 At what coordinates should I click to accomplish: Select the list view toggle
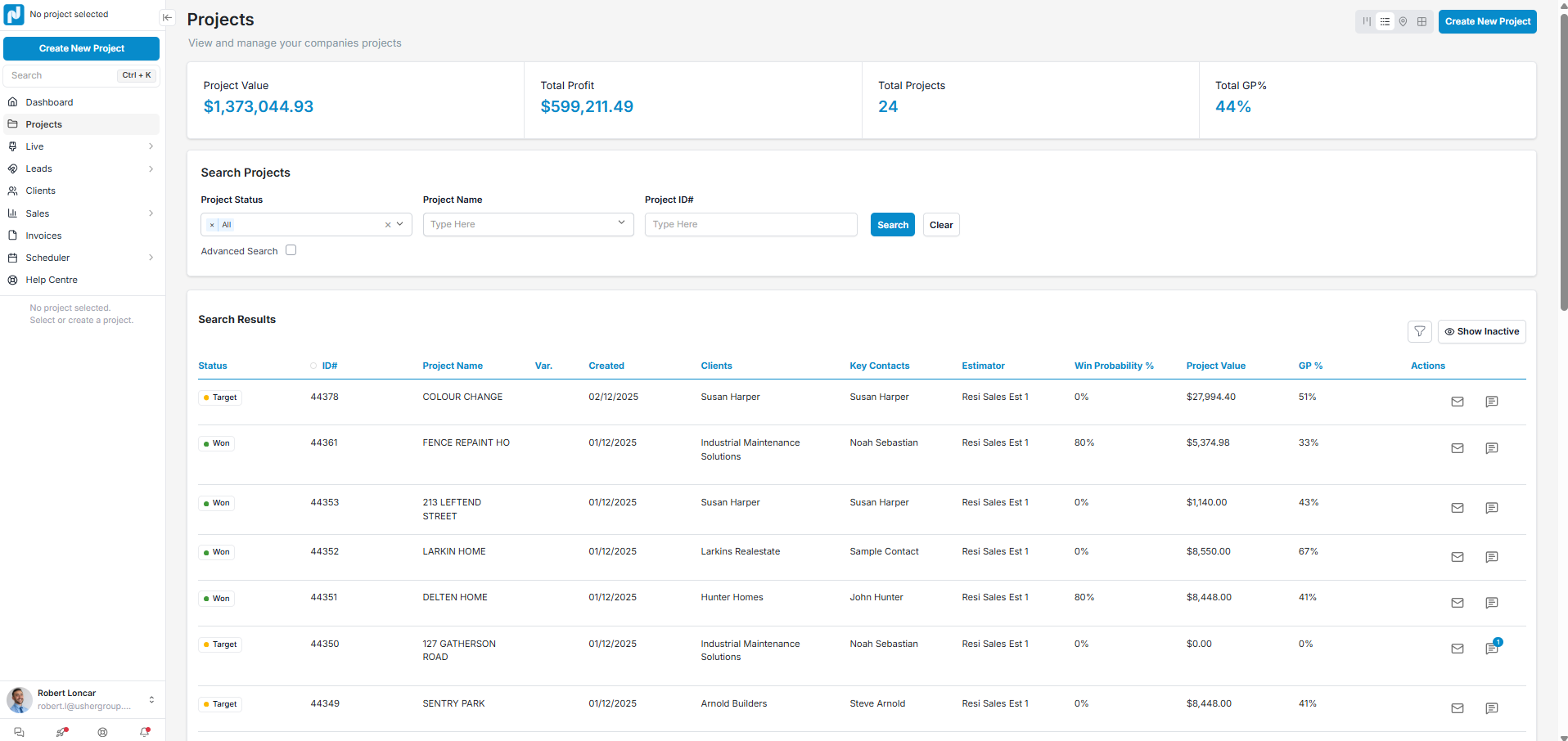pos(1385,22)
